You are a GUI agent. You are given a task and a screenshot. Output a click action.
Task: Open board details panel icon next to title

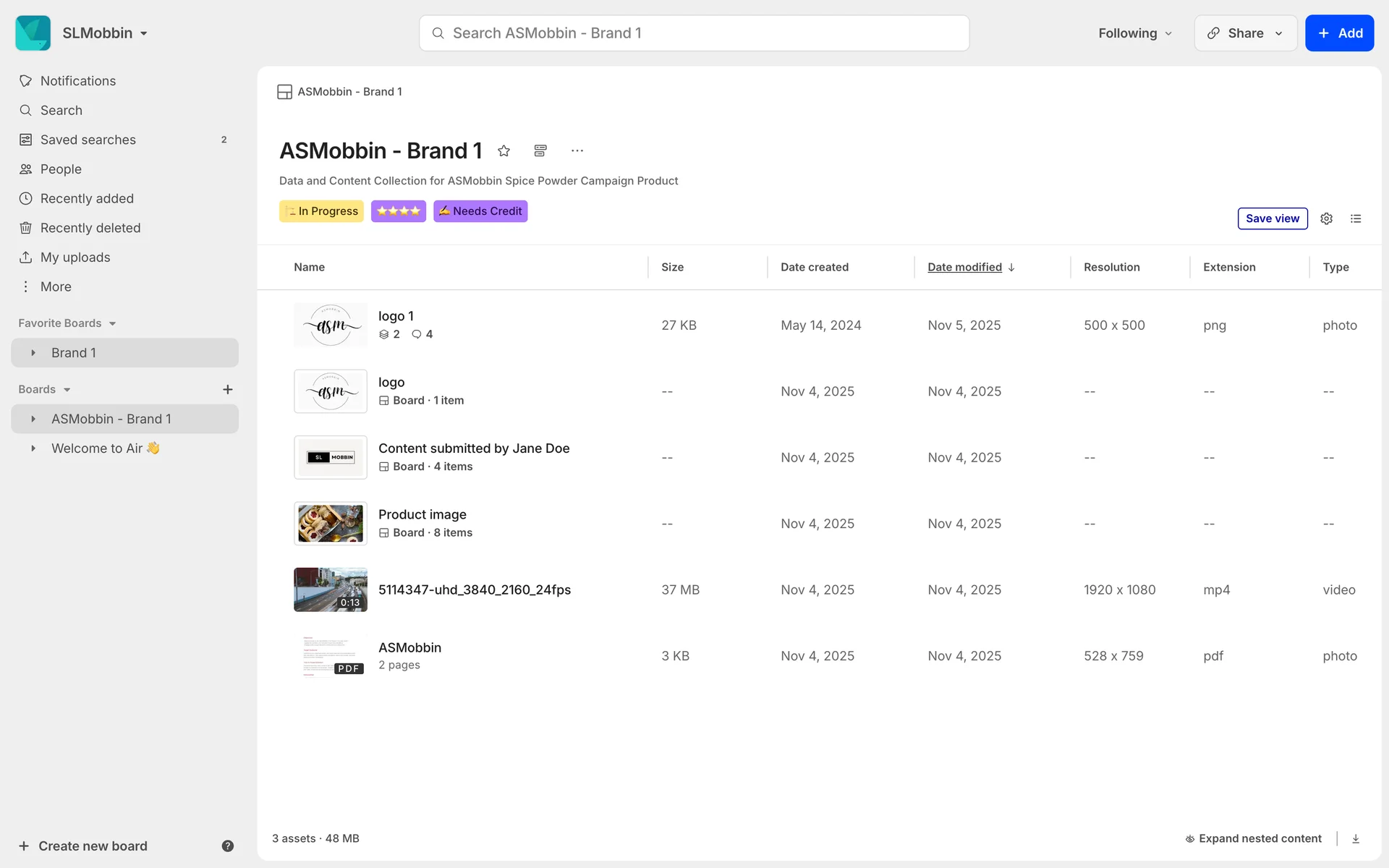pyautogui.click(x=540, y=150)
